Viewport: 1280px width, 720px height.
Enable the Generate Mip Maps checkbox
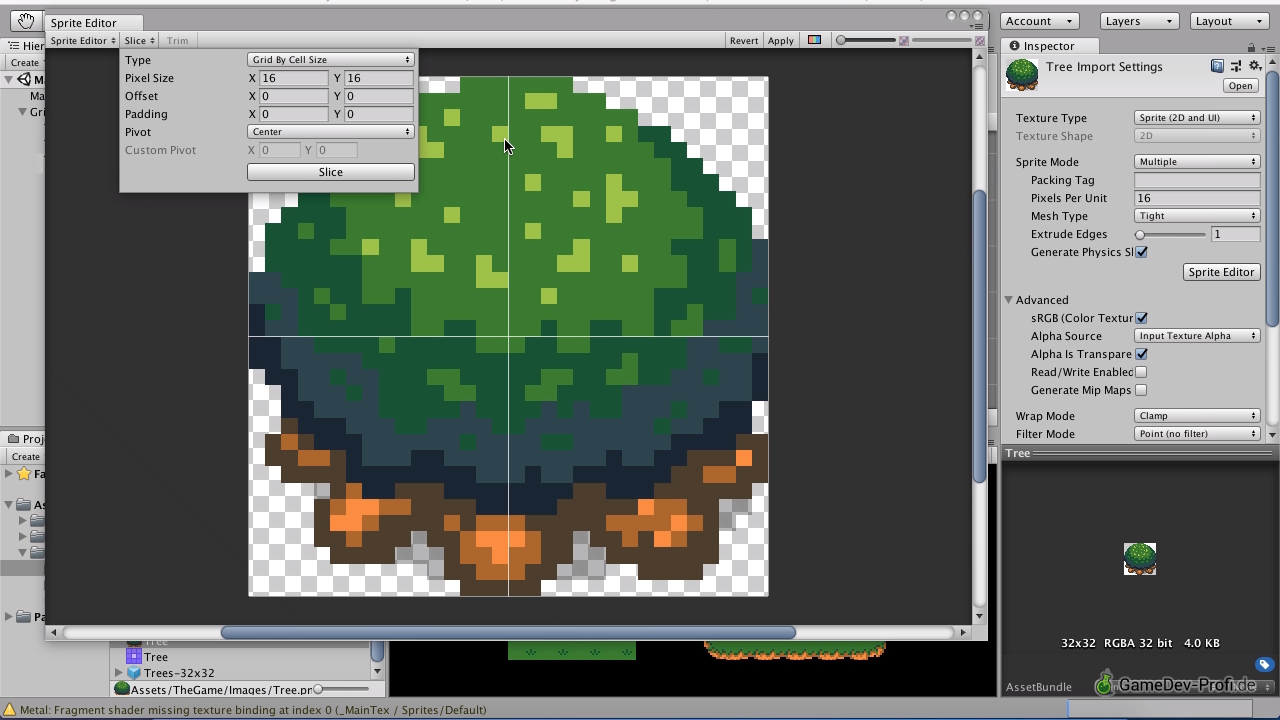tap(1141, 390)
